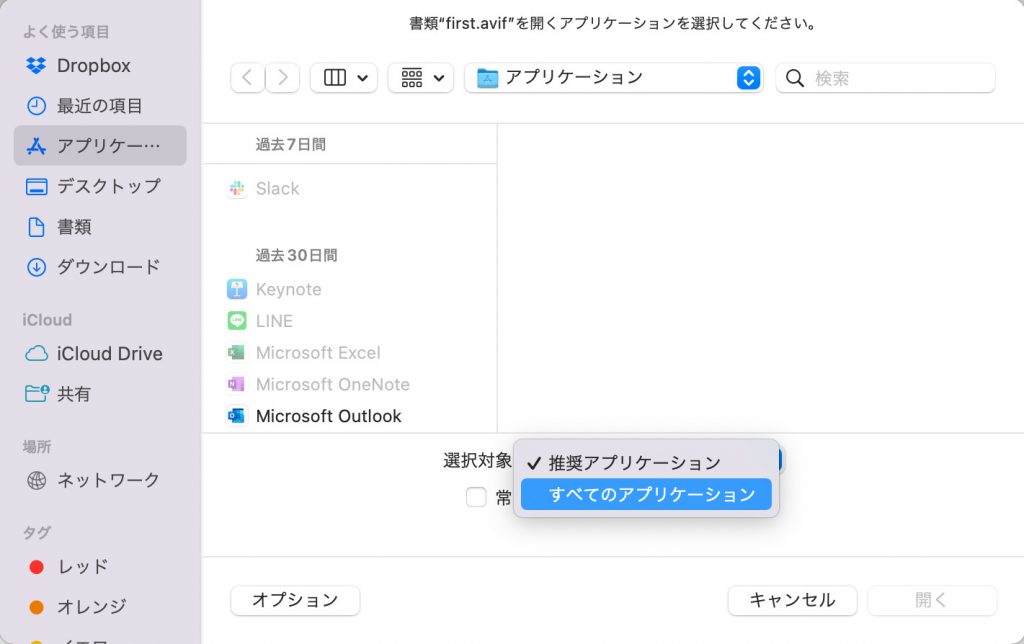Click the 過去30日間 group header
The width and height of the screenshot is (1024, 644).
[296, 255]
